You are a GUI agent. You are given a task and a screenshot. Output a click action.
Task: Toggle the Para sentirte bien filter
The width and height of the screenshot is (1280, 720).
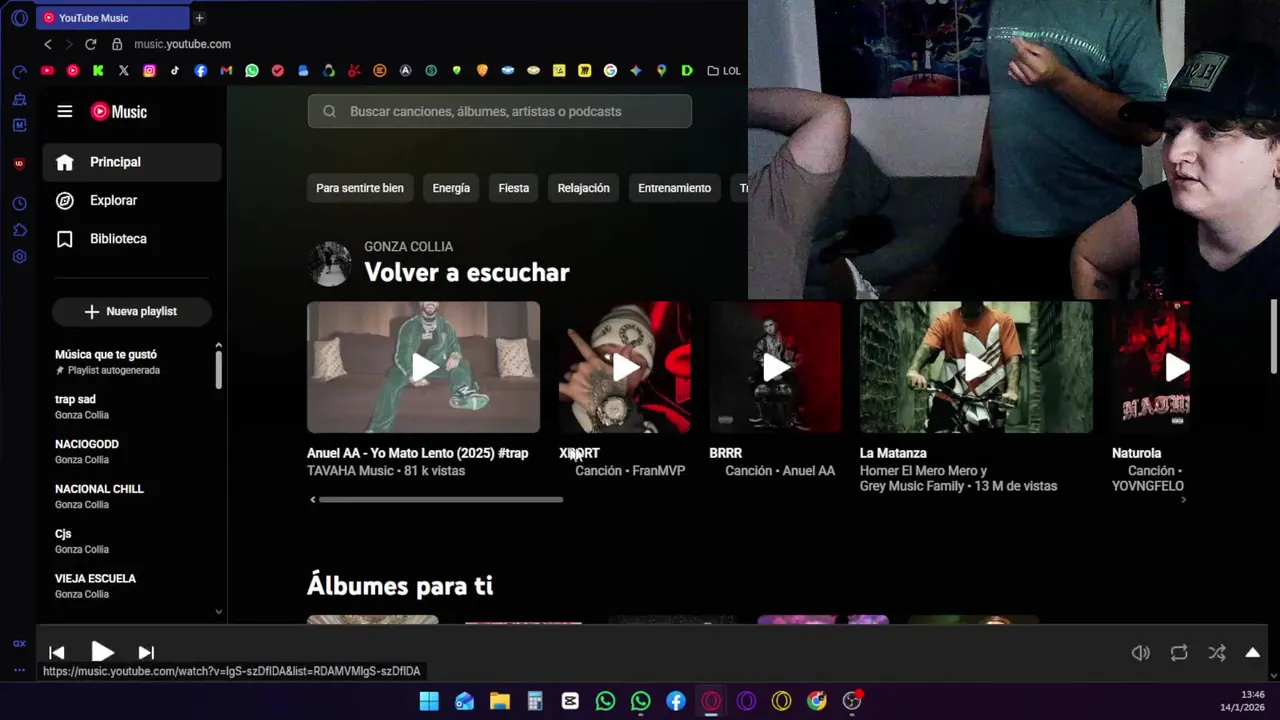pyautogui.click(x=360, y=188)
